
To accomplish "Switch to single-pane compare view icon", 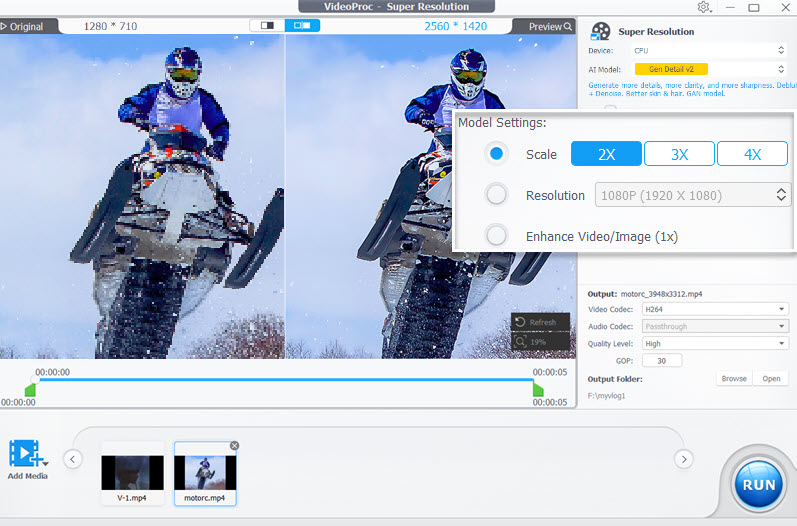I will [x=267, y=25].
